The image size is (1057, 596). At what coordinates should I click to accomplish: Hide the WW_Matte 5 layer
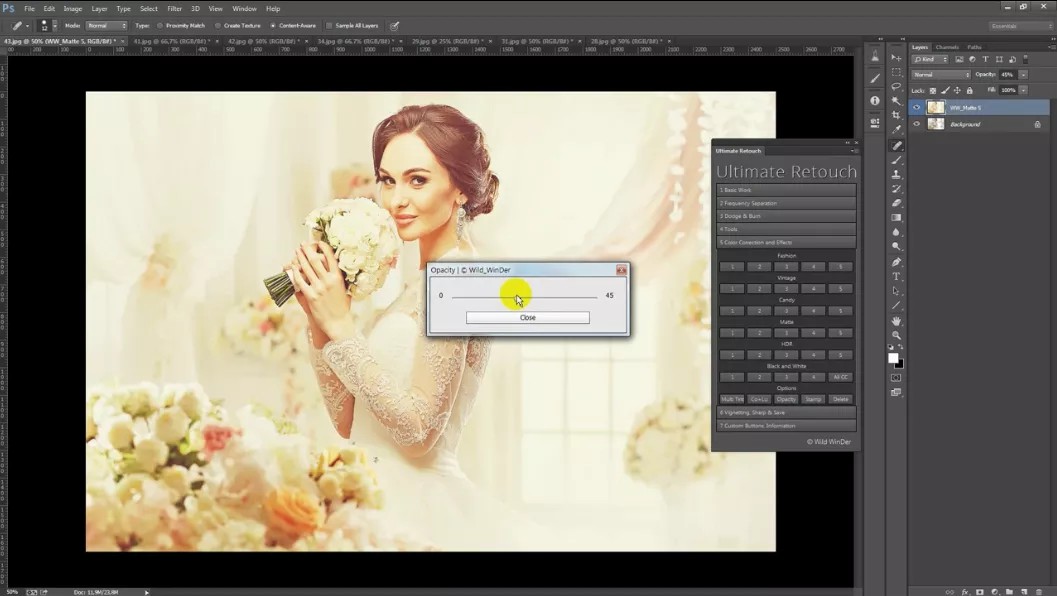point(917,107)
